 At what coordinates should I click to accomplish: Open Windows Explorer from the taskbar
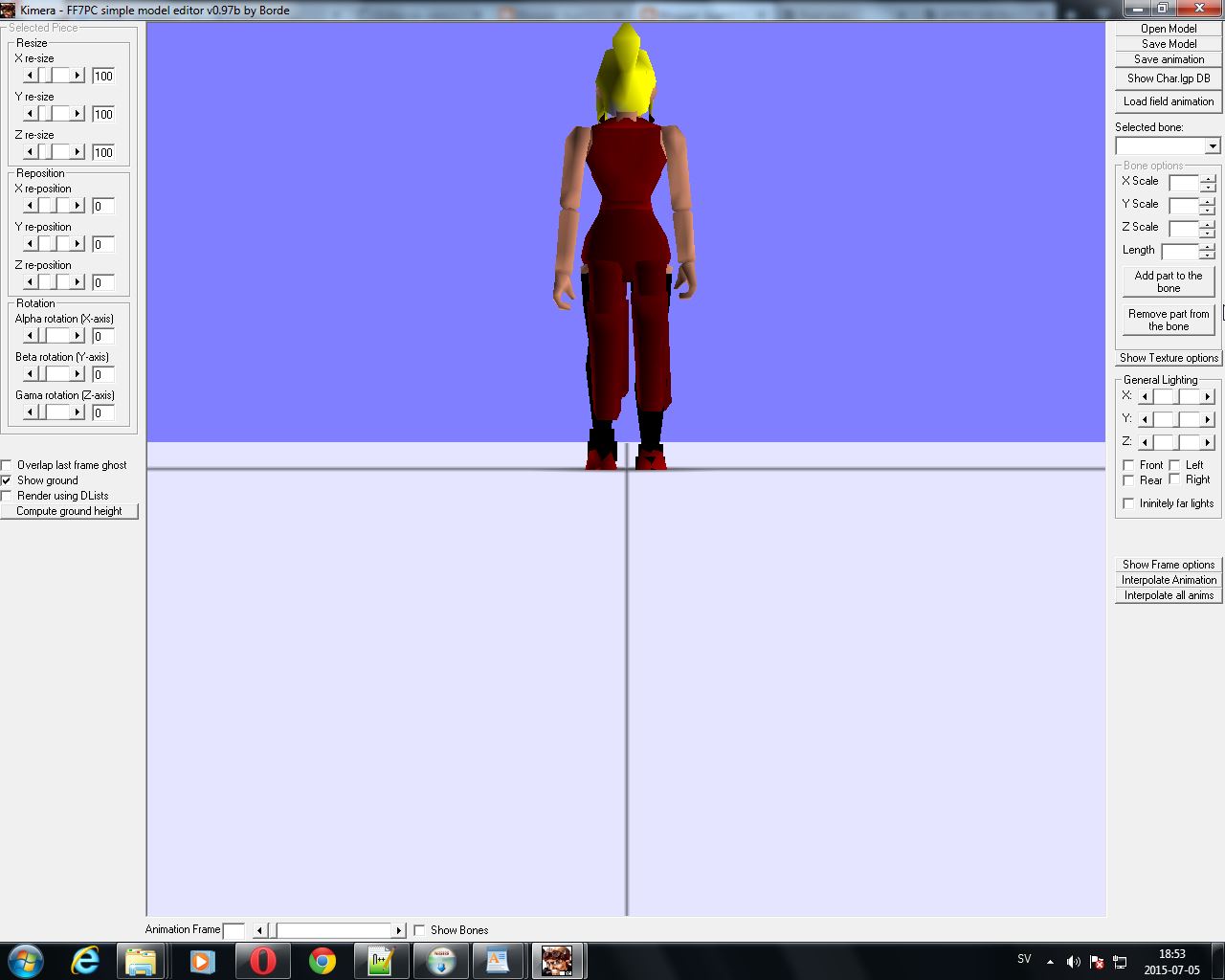point(142,960)
